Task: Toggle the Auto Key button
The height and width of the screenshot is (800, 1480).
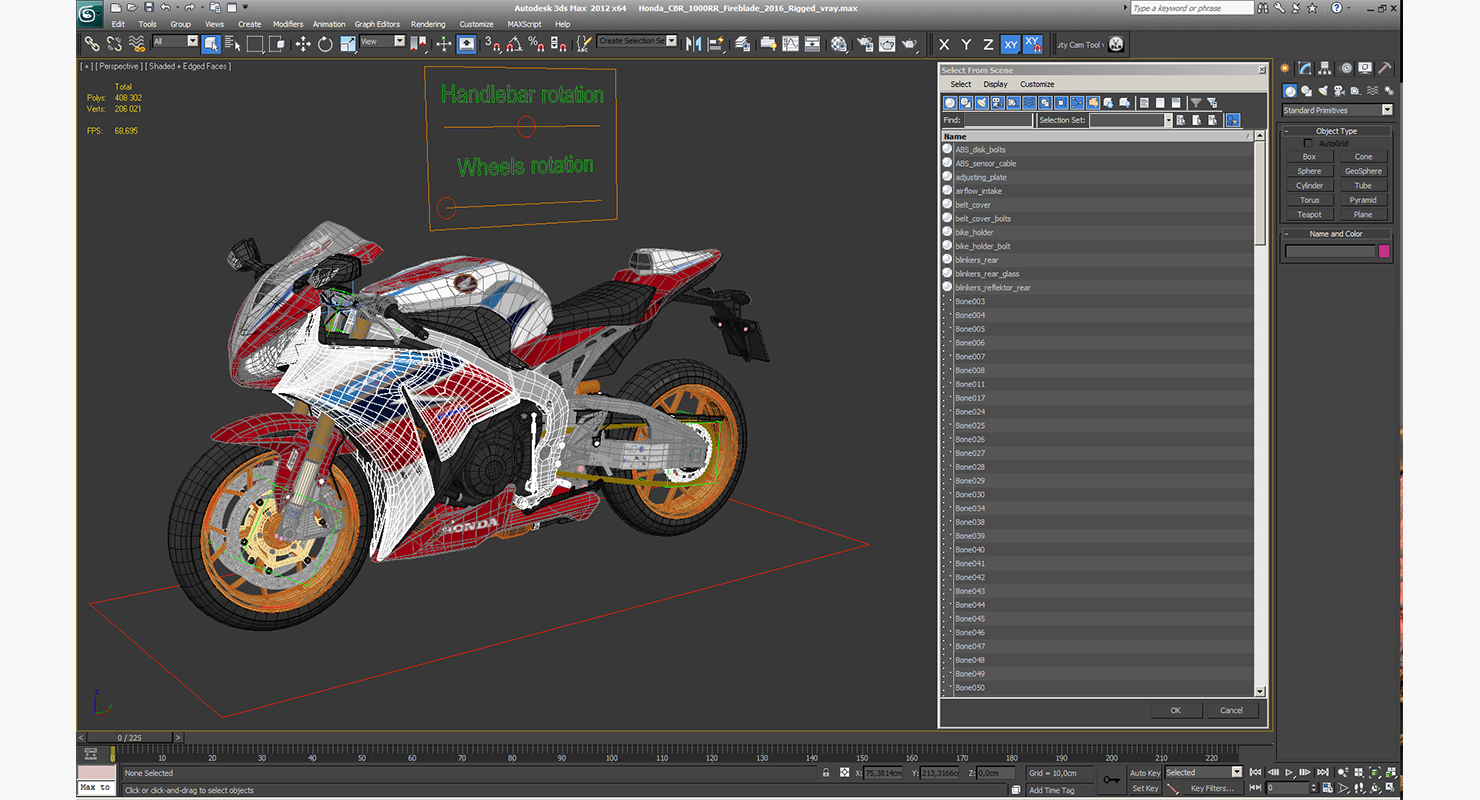Action: [x=1145, y=773]
